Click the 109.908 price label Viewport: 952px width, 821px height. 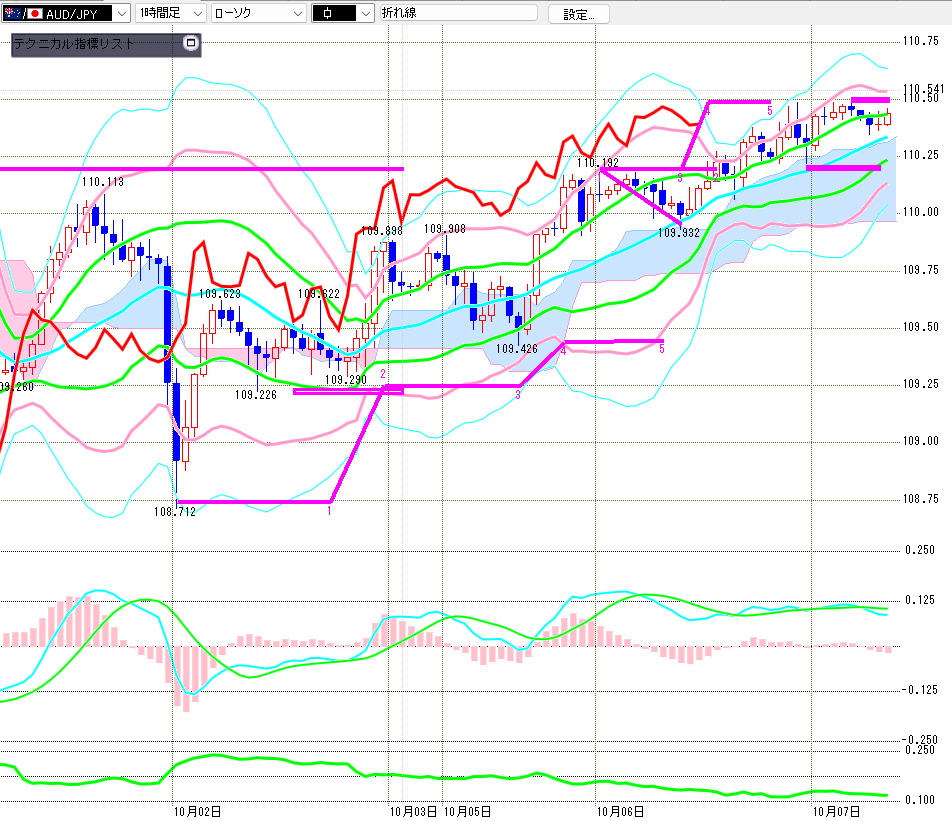tap(444, 229)
